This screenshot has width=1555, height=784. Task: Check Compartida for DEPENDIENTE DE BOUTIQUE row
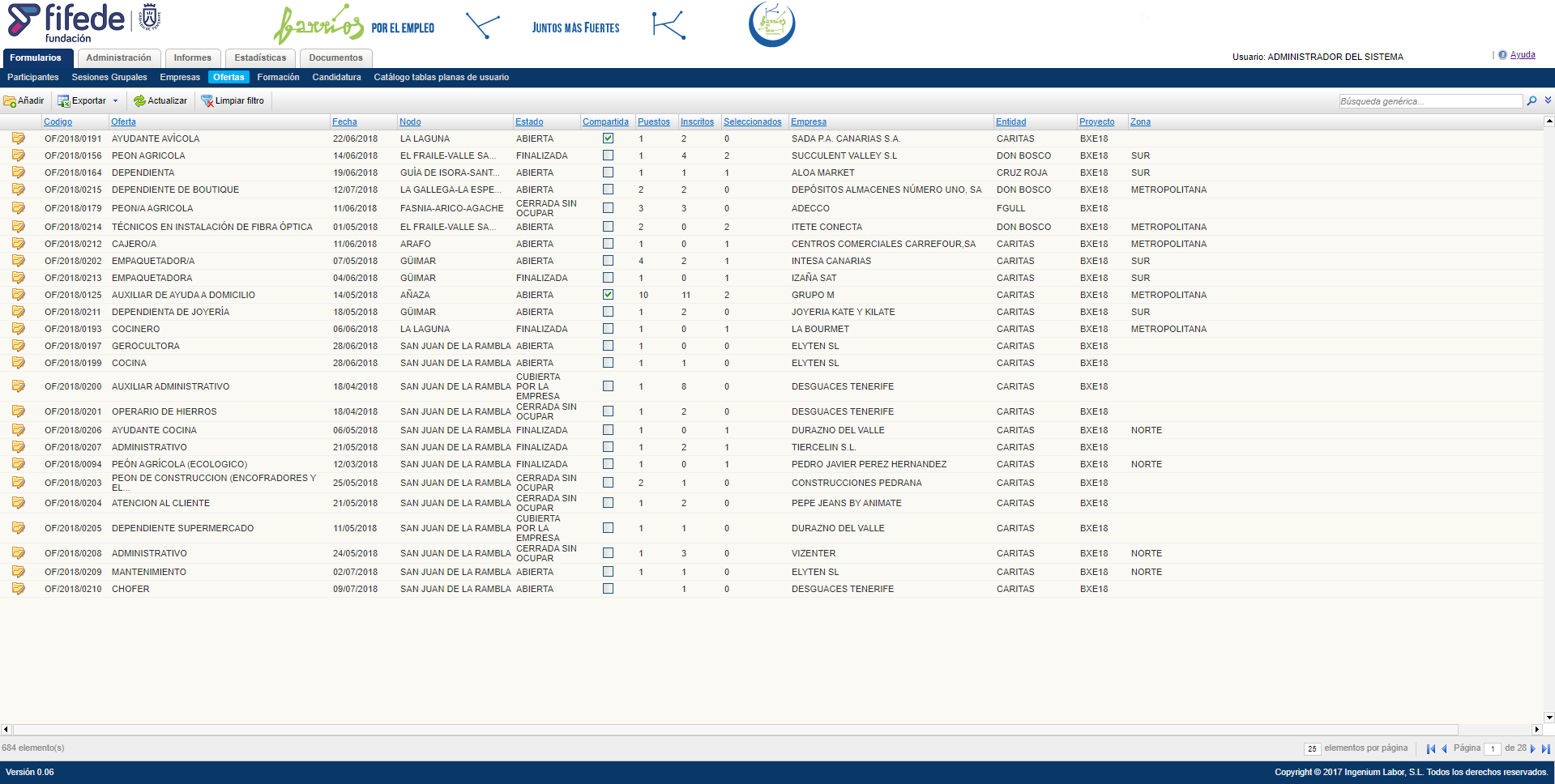click(608, 190)
